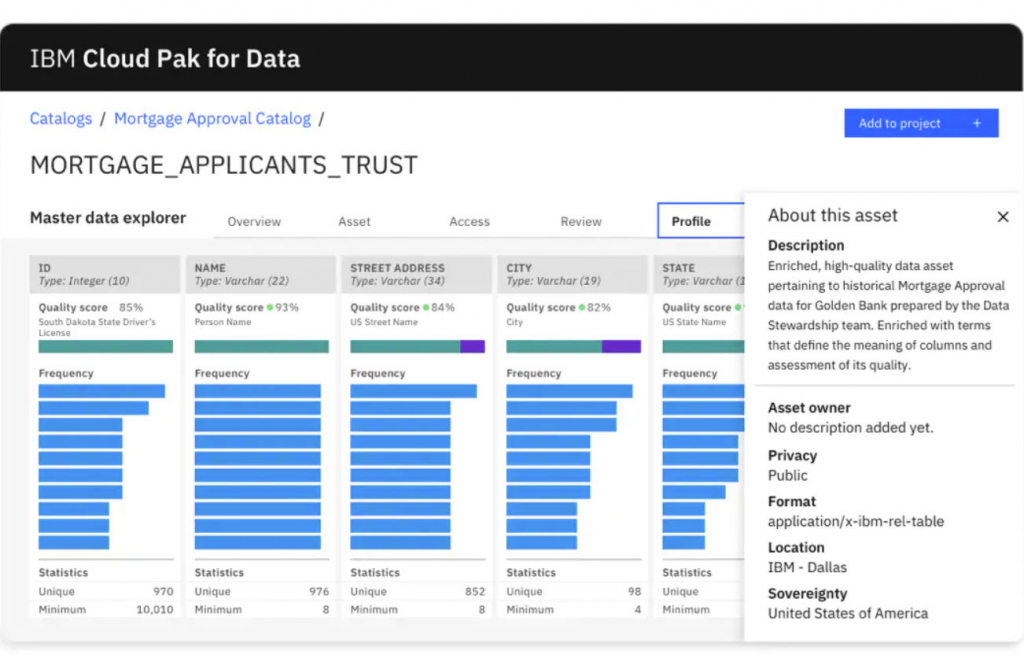Click 'South Dakota State Driver's License' label
The width and height of the screenshot is (1024, 669).
pos(97,327)
